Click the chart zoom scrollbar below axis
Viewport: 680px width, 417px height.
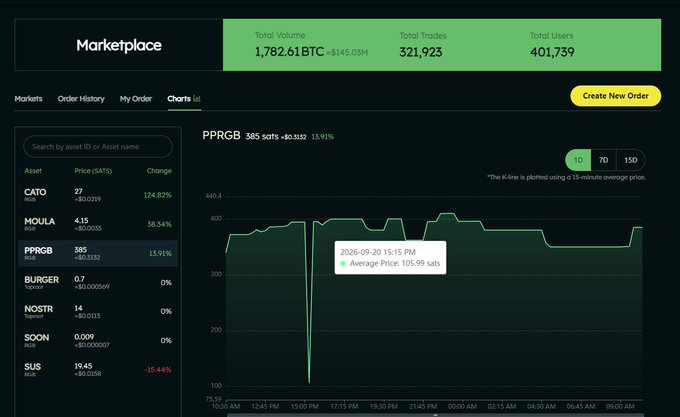(x=435, y=415)
